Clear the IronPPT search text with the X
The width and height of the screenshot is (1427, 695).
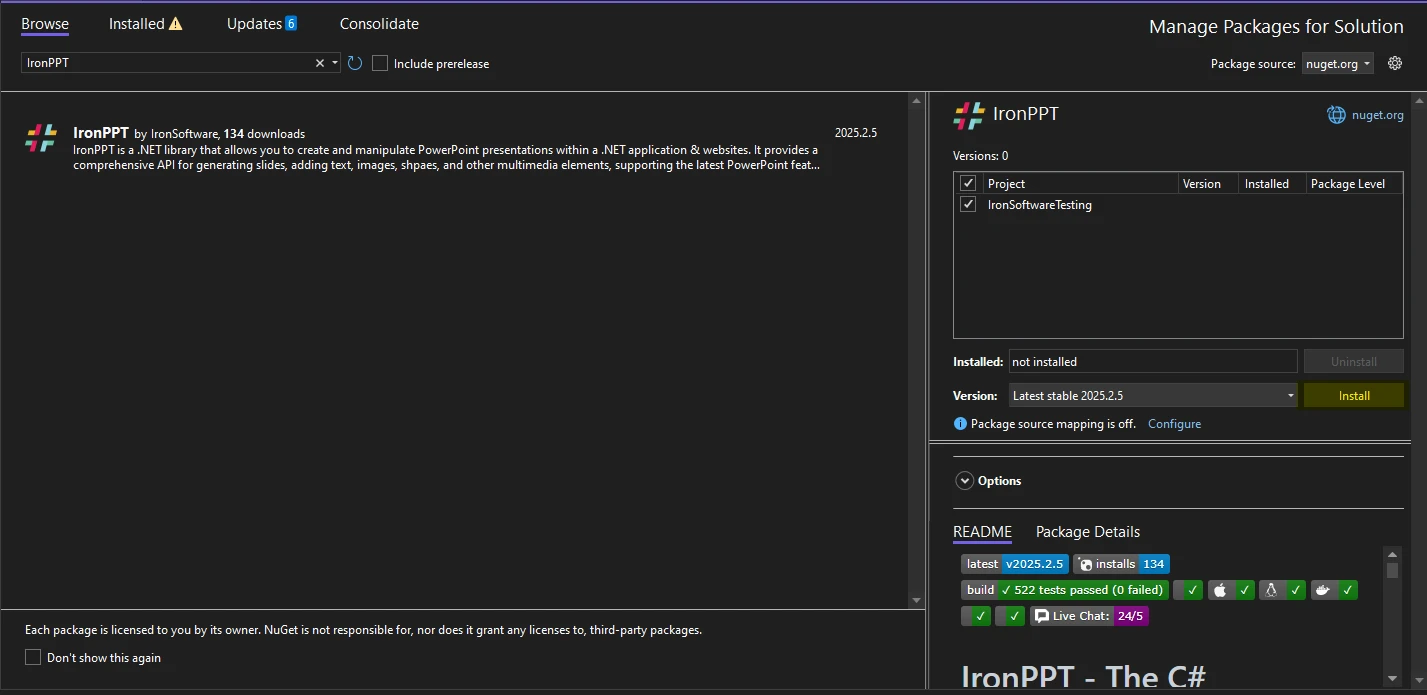320,63
